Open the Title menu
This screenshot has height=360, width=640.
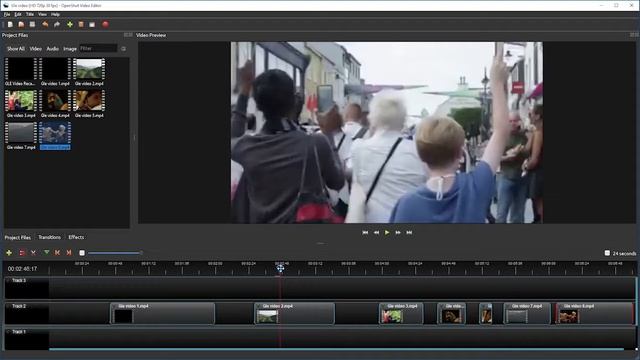(30, 14)
